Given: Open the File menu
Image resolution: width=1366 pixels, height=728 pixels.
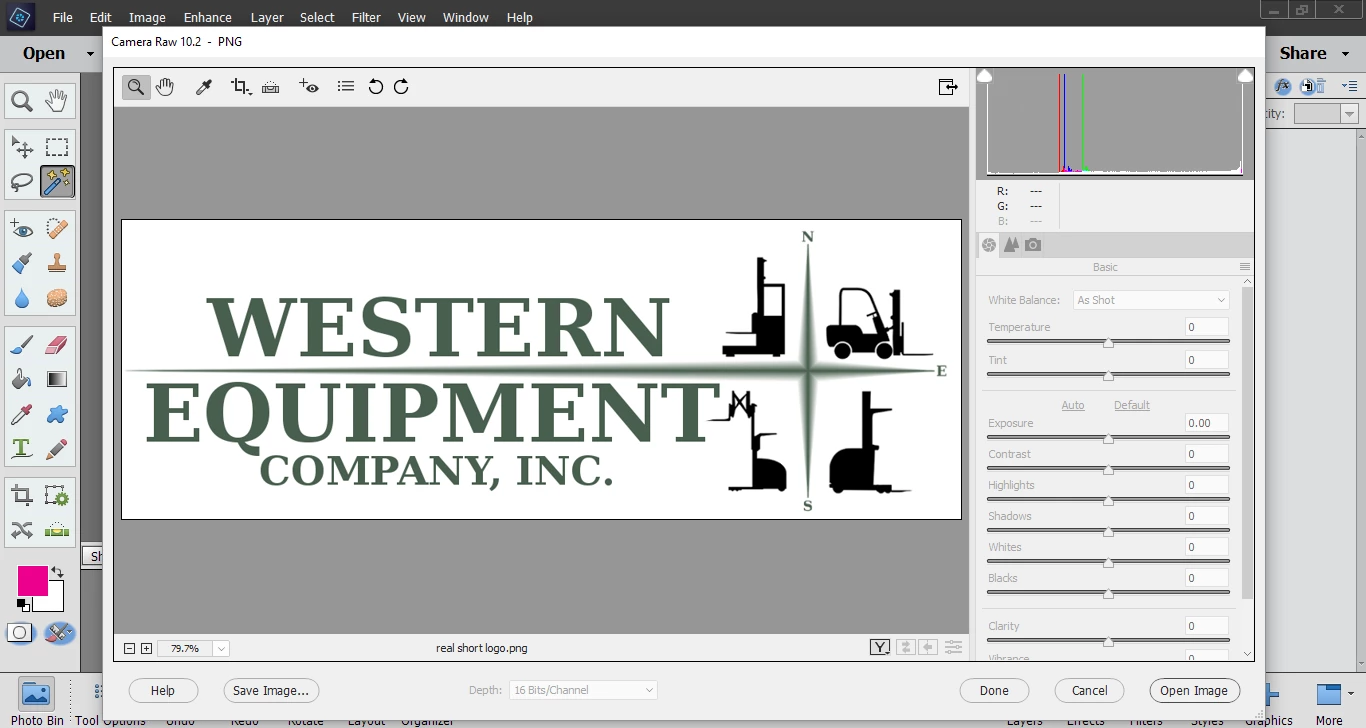Looking at the screenshot, I should point(63,17).
